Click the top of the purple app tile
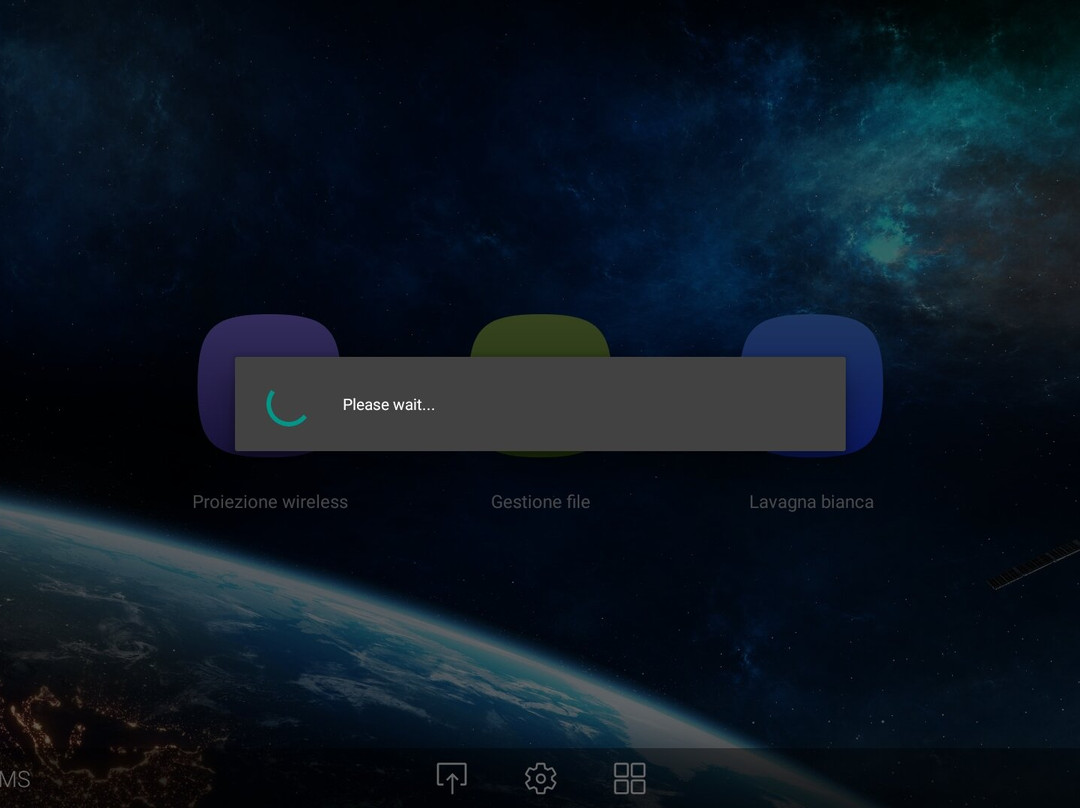1080x808 pixels. [x=268, y=335]
